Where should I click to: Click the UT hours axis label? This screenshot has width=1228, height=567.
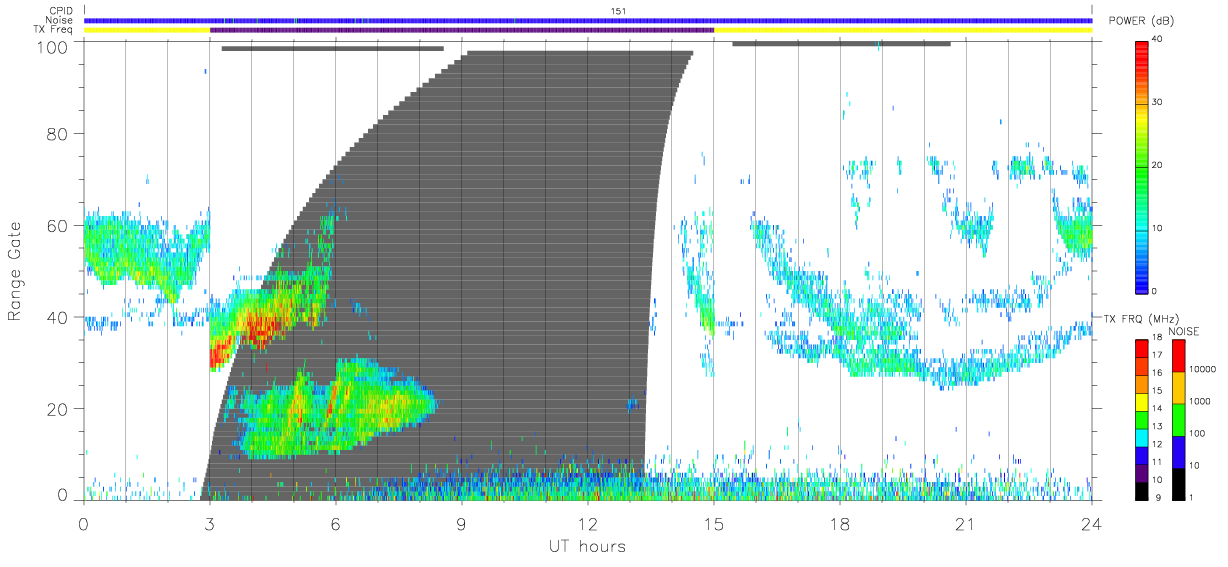coord(587,546)
